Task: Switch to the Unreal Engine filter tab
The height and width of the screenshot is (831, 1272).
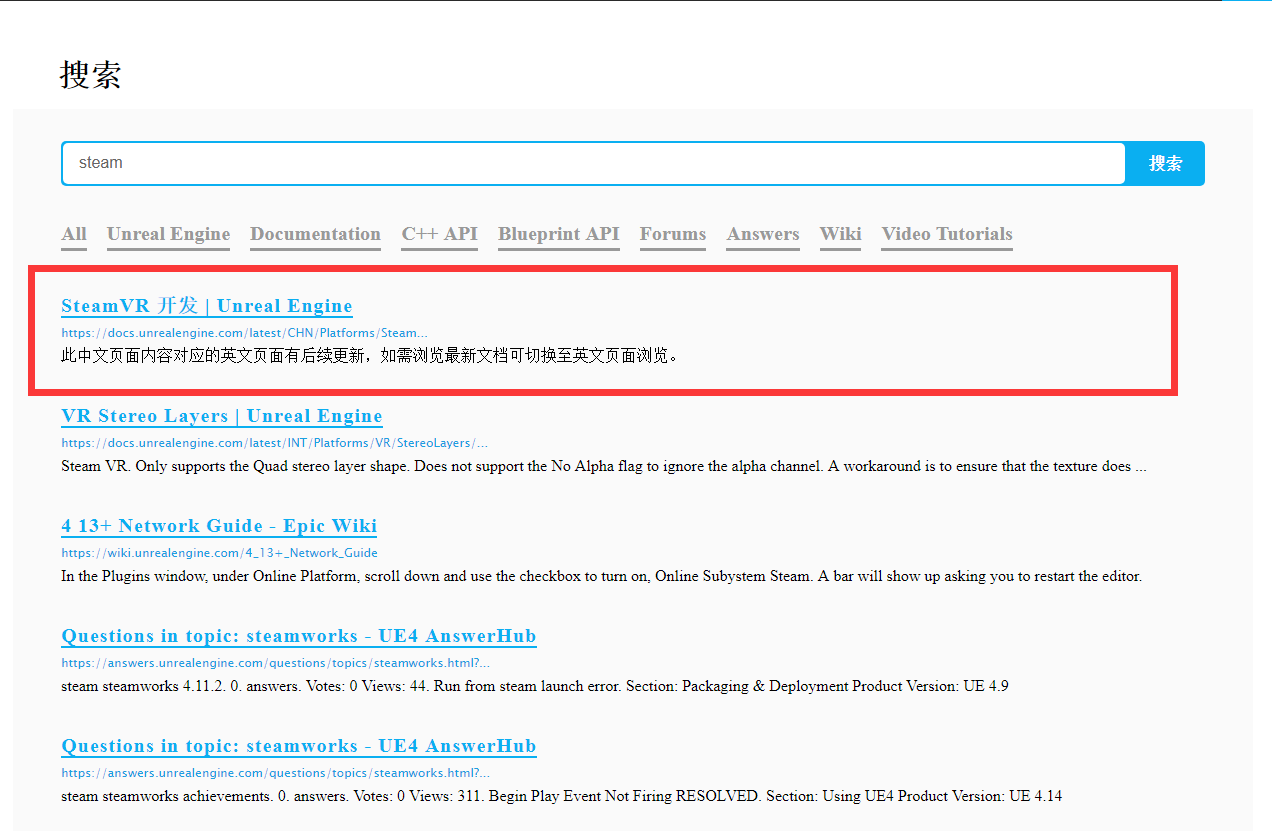Action: click(168, 234)
